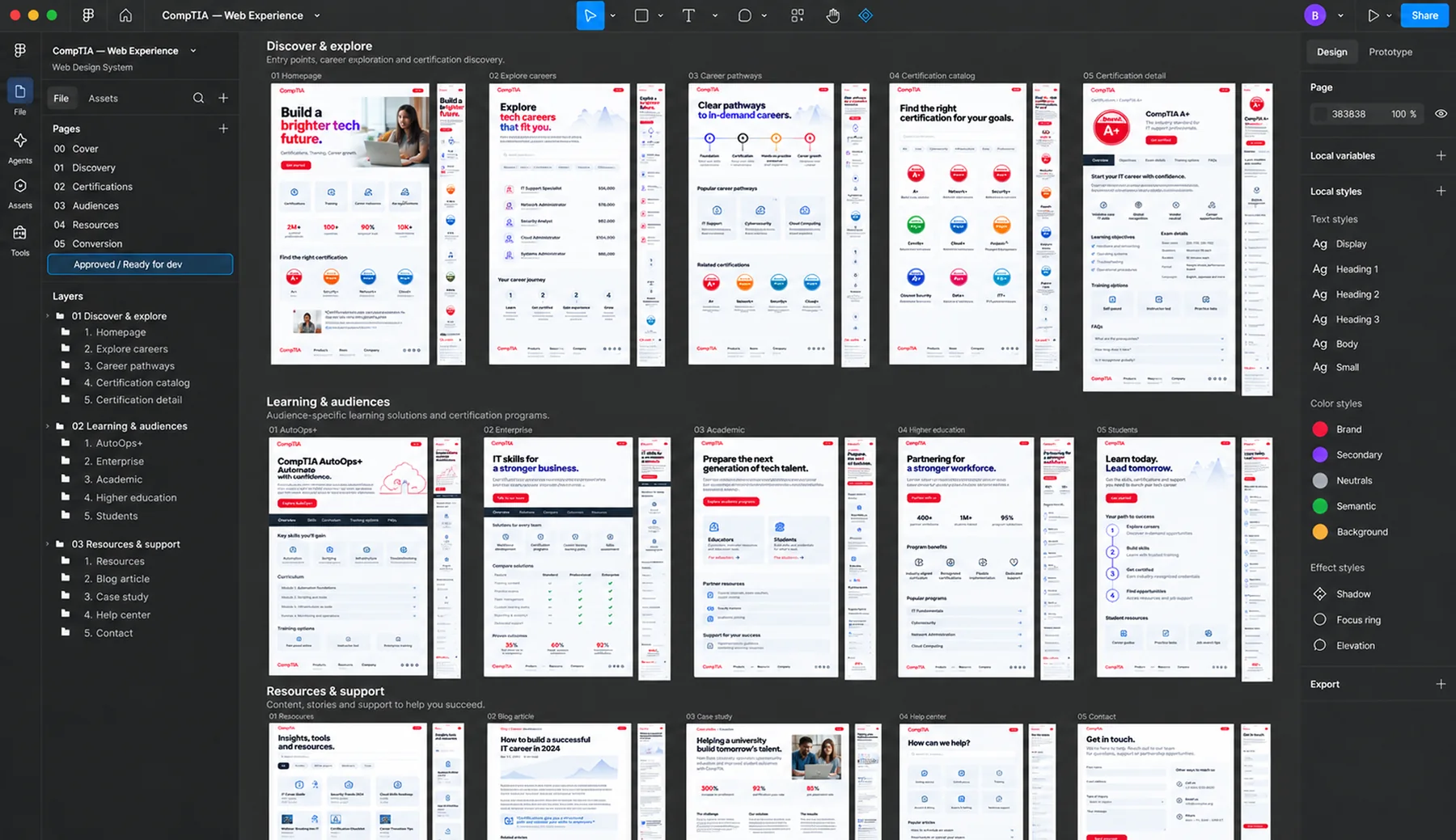The width and height of the screenshot is (1456, 840).
Task: Select the Move tool in toolbar
Action: point(590,15)
